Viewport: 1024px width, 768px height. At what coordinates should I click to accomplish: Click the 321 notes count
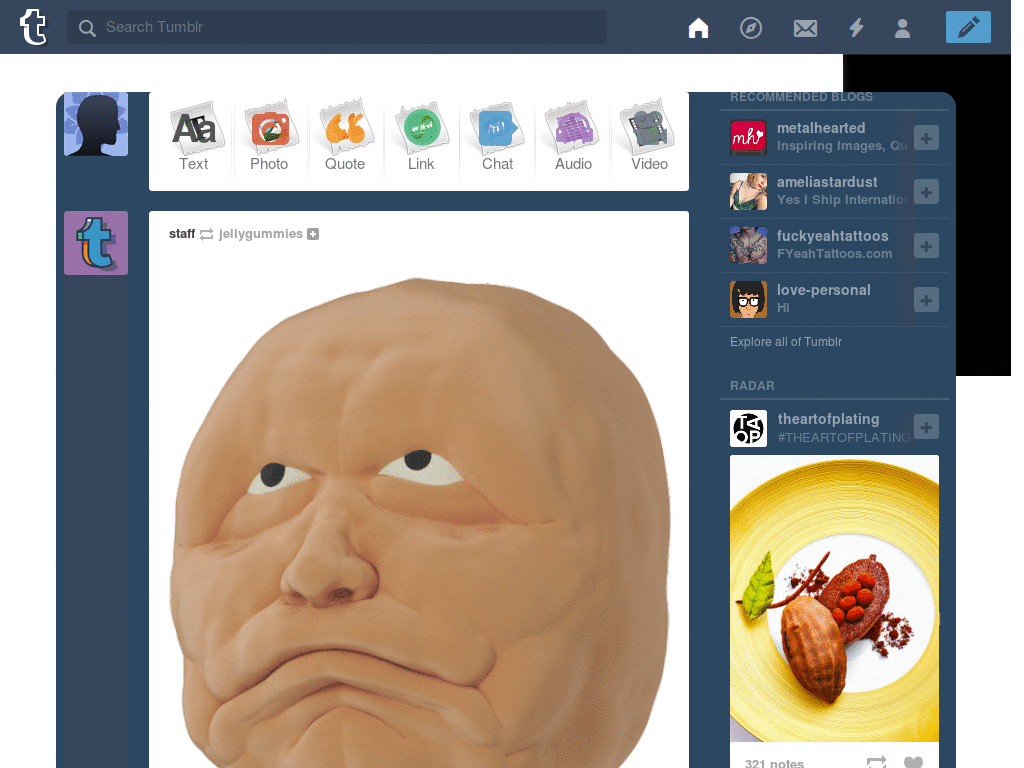tap(774, 762)
